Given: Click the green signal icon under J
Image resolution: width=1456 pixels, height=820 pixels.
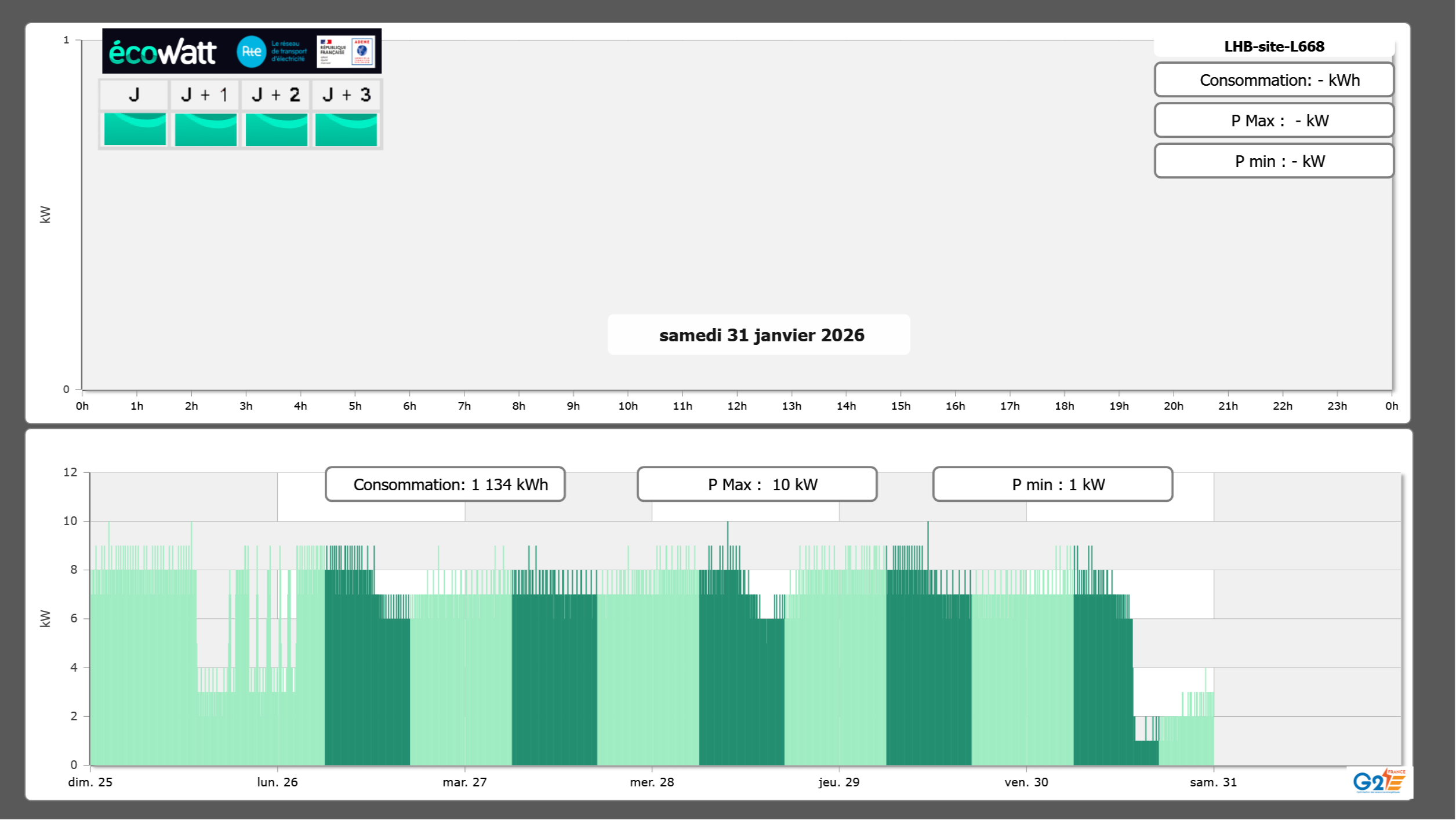Looking at the screenshot, I should click(x=135, y=129).
